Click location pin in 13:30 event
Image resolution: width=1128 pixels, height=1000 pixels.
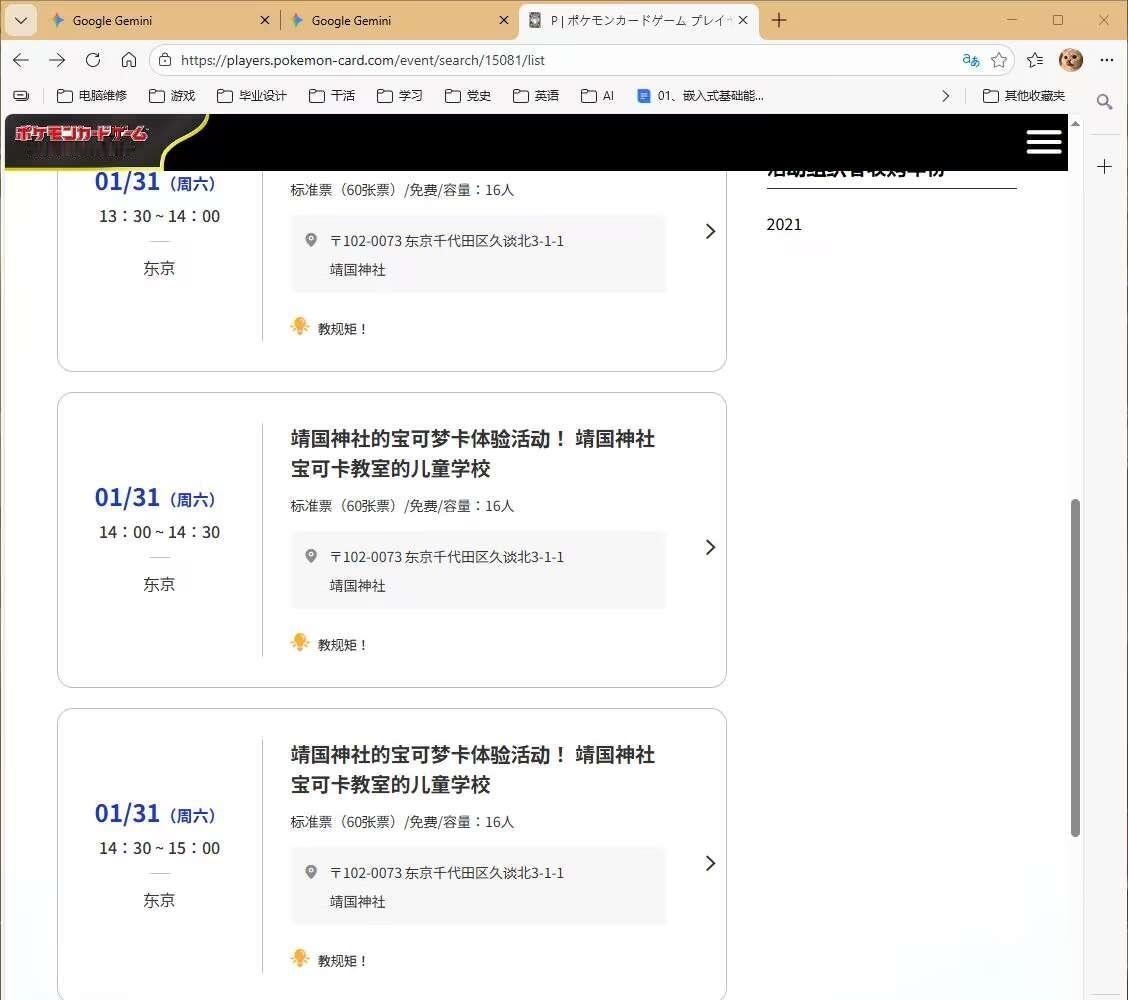311,240
